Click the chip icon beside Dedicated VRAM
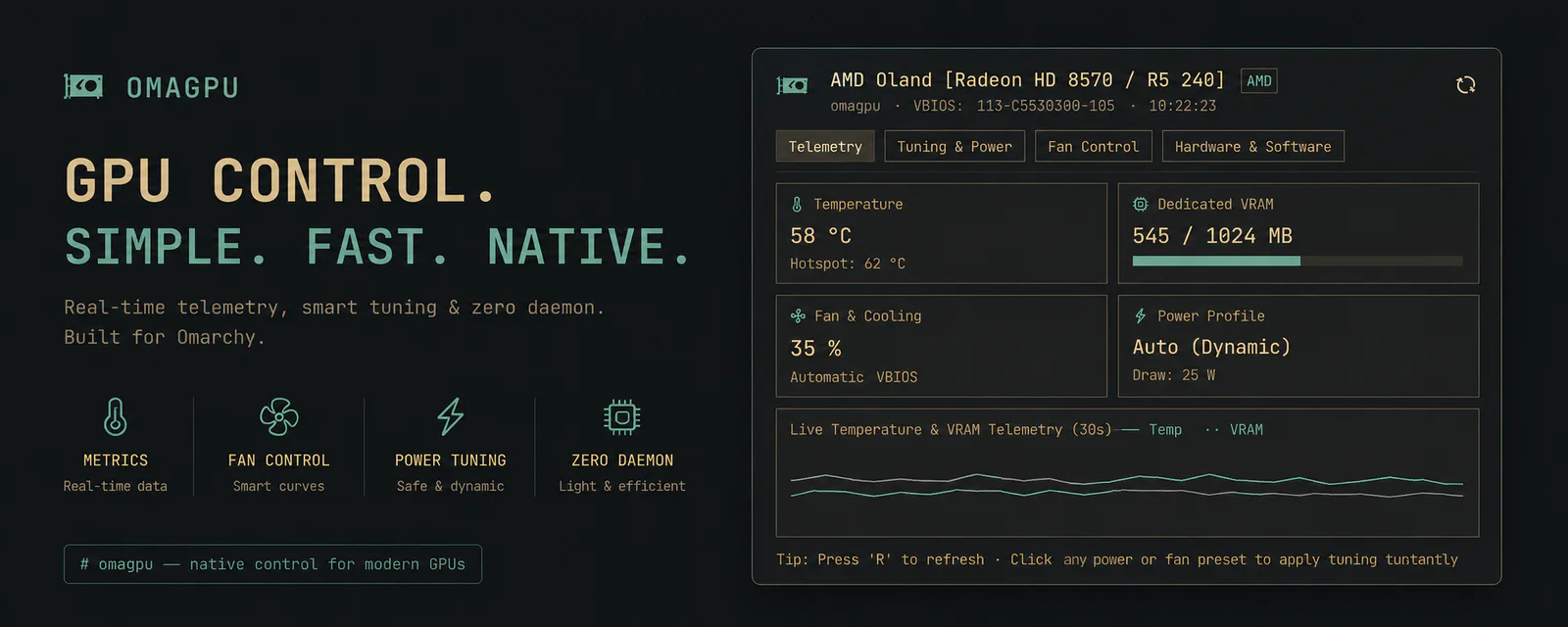The height and width of the screenshot is (627, 1568). tap(1141, 205)
